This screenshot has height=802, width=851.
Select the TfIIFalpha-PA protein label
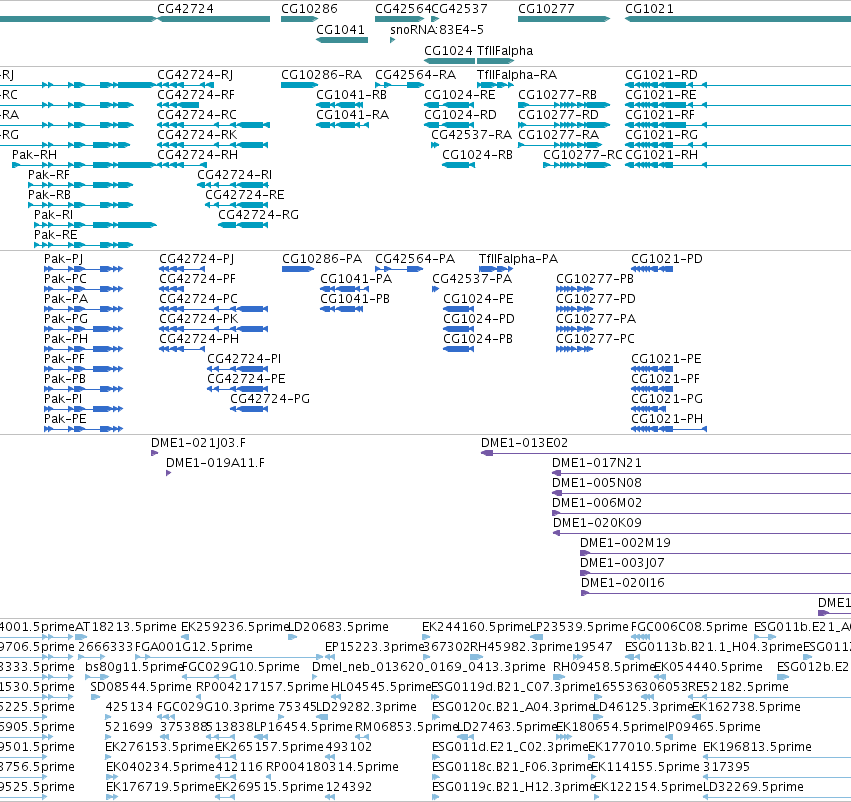click(x=518, y=259)
